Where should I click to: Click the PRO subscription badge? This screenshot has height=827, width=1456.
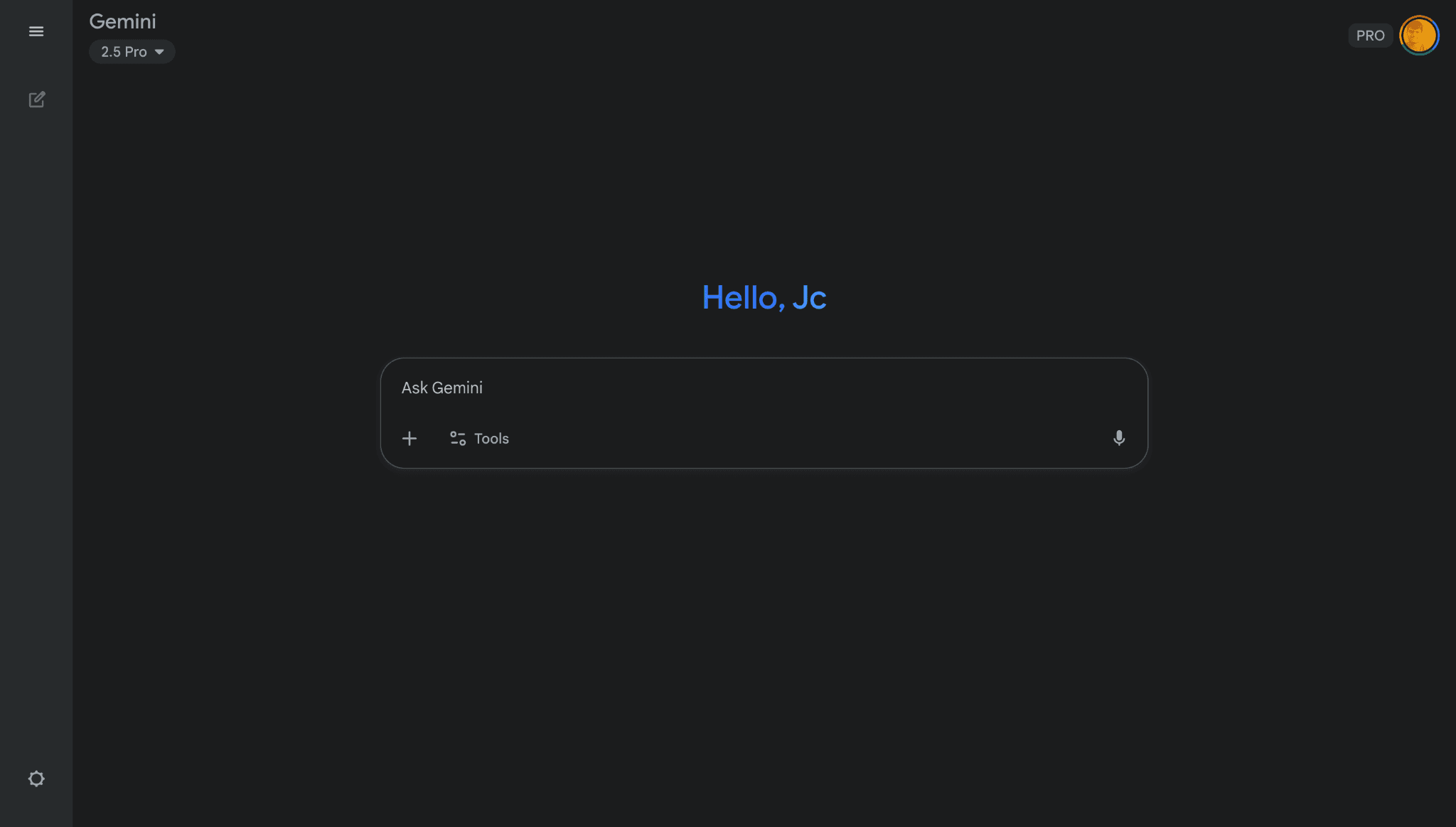coord(1370,36)
